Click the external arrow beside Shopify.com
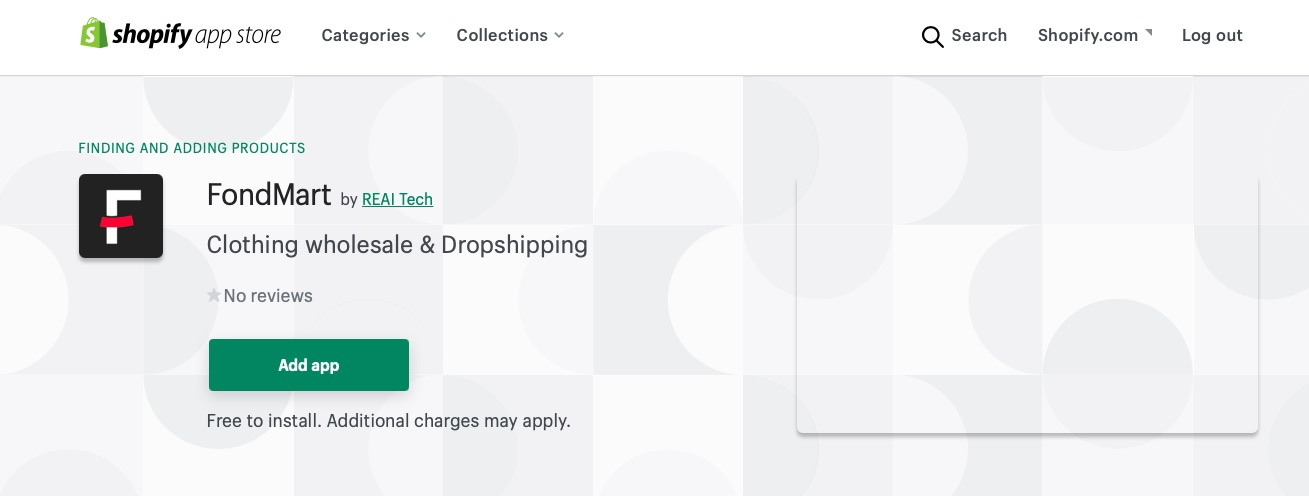The image size is (1309, 496). tap(1149, 32)
